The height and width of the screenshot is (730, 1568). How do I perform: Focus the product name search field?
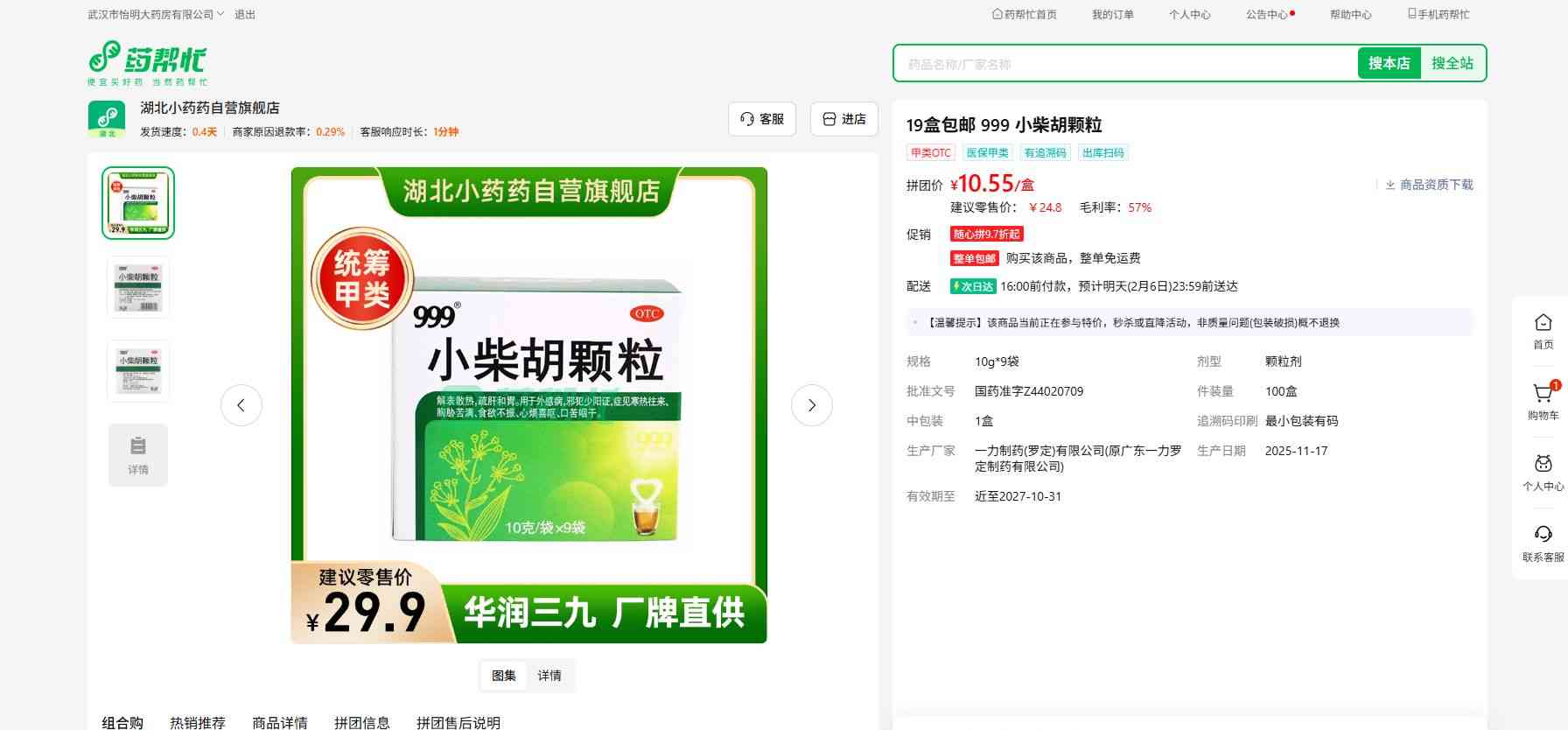coord(1124,64)
